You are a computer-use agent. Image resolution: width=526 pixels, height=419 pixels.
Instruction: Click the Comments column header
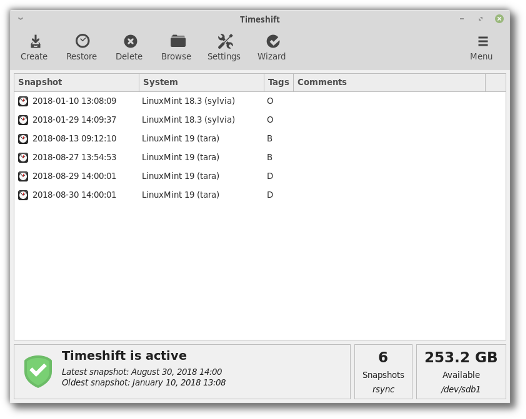click(389, 82)
